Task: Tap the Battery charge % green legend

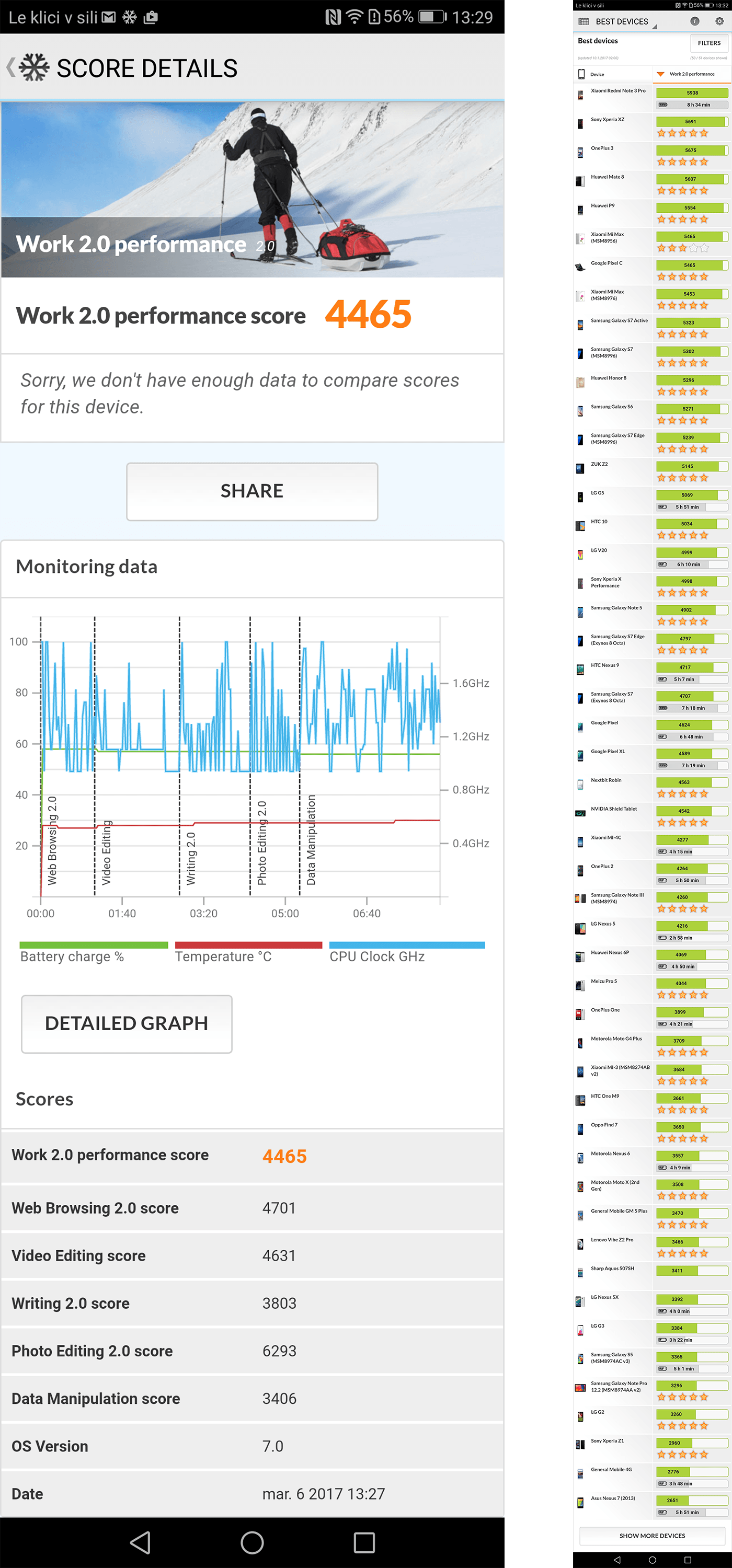Action: 93,952
